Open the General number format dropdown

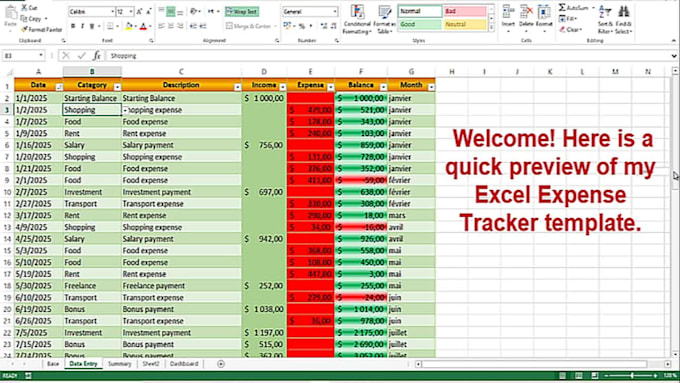335,12
